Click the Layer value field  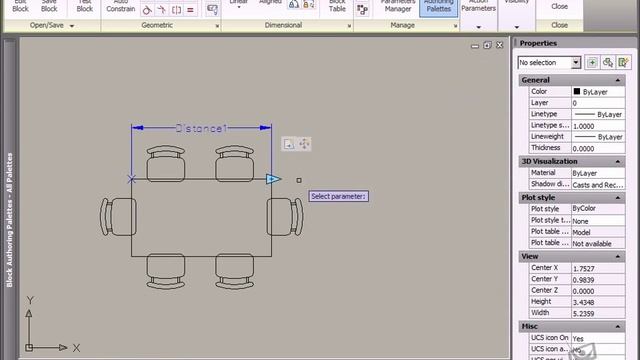[598, 103]
